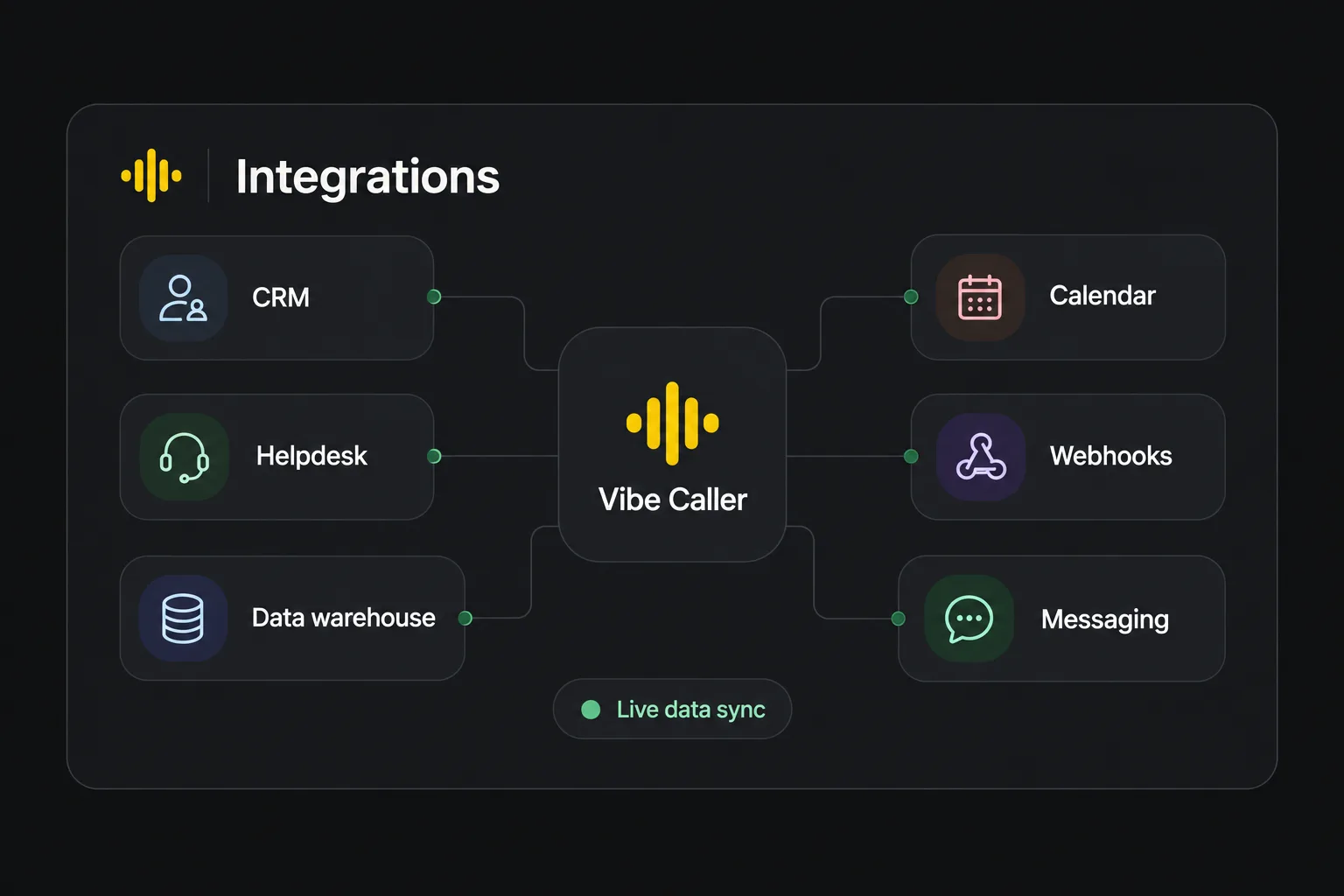Click the Data warehouse database icon
This screenshot has width=1344, height=896.
tap(183, 619)
